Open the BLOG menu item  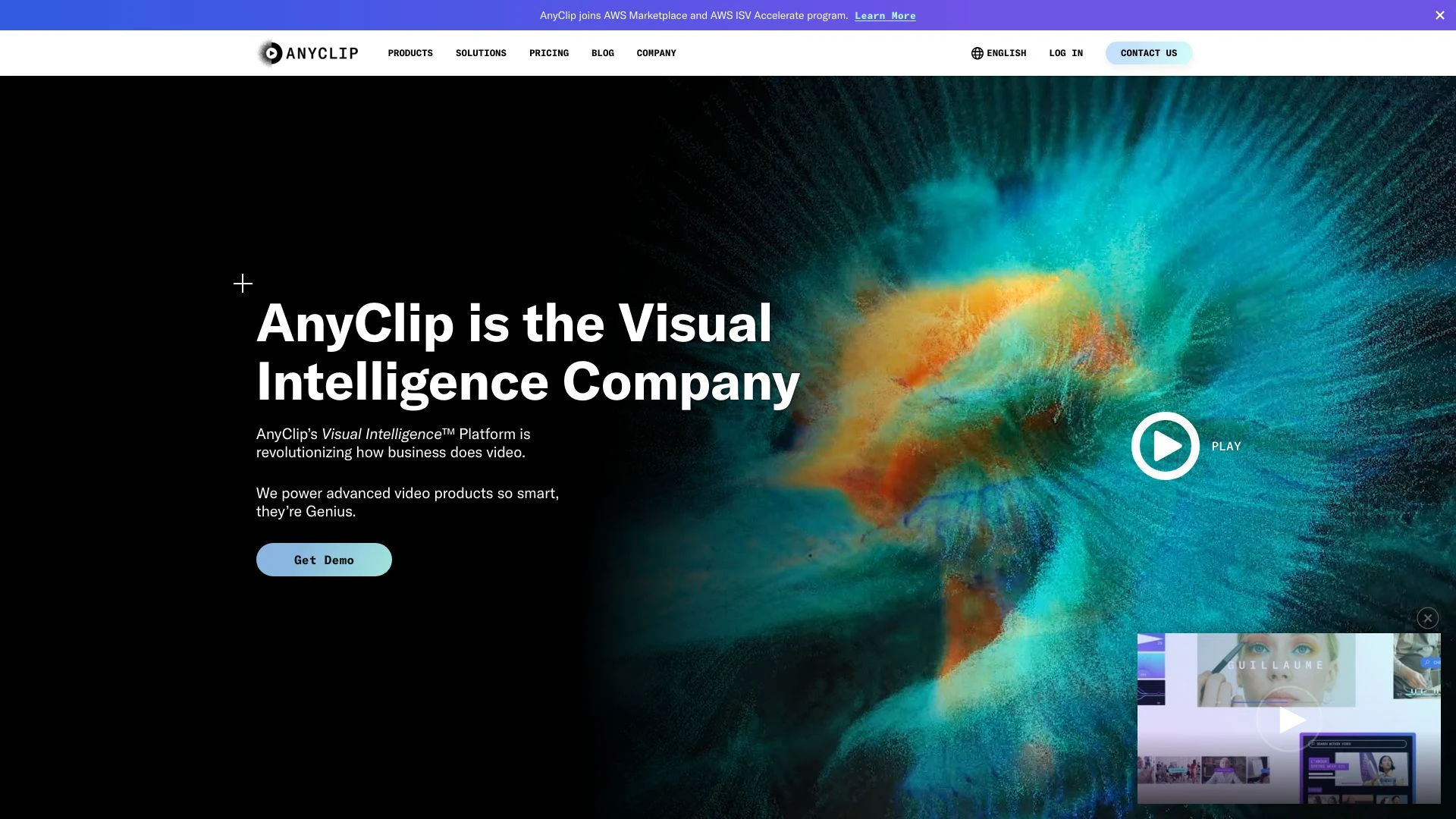(602, 52)
